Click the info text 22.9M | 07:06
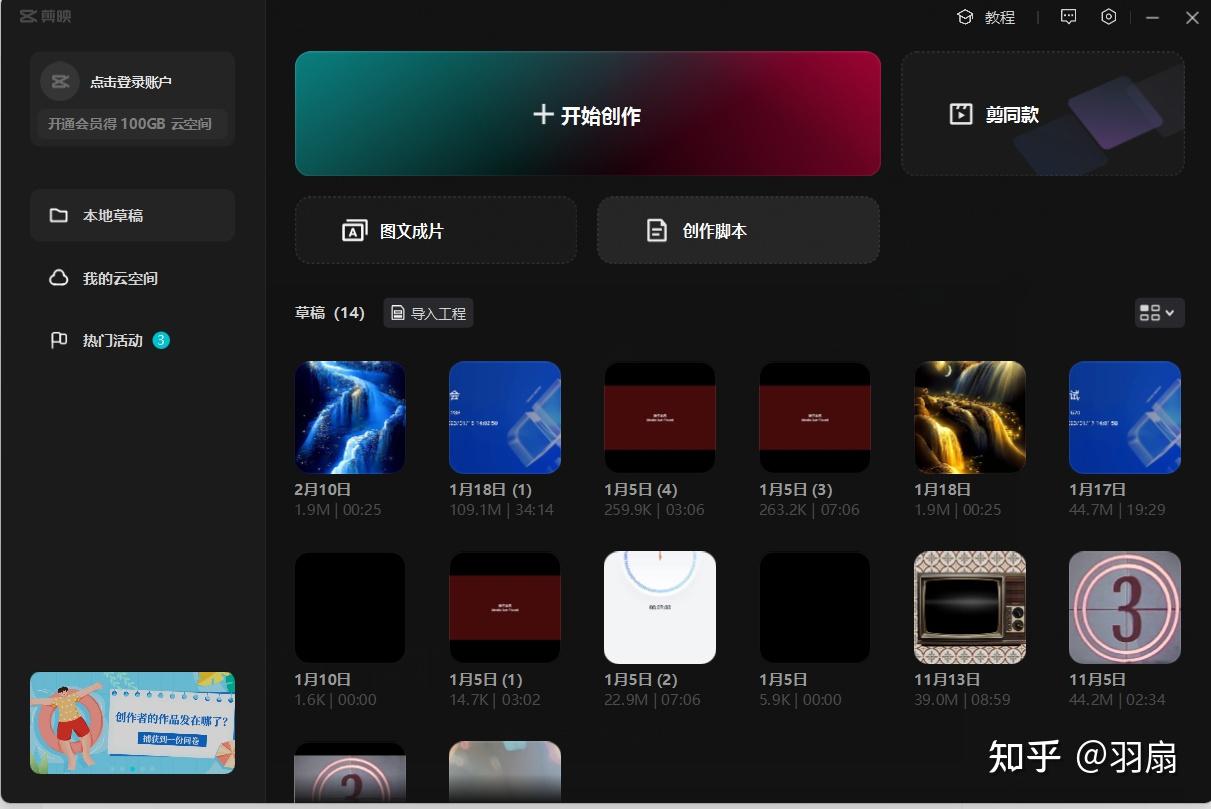 (x=652, y=700)
